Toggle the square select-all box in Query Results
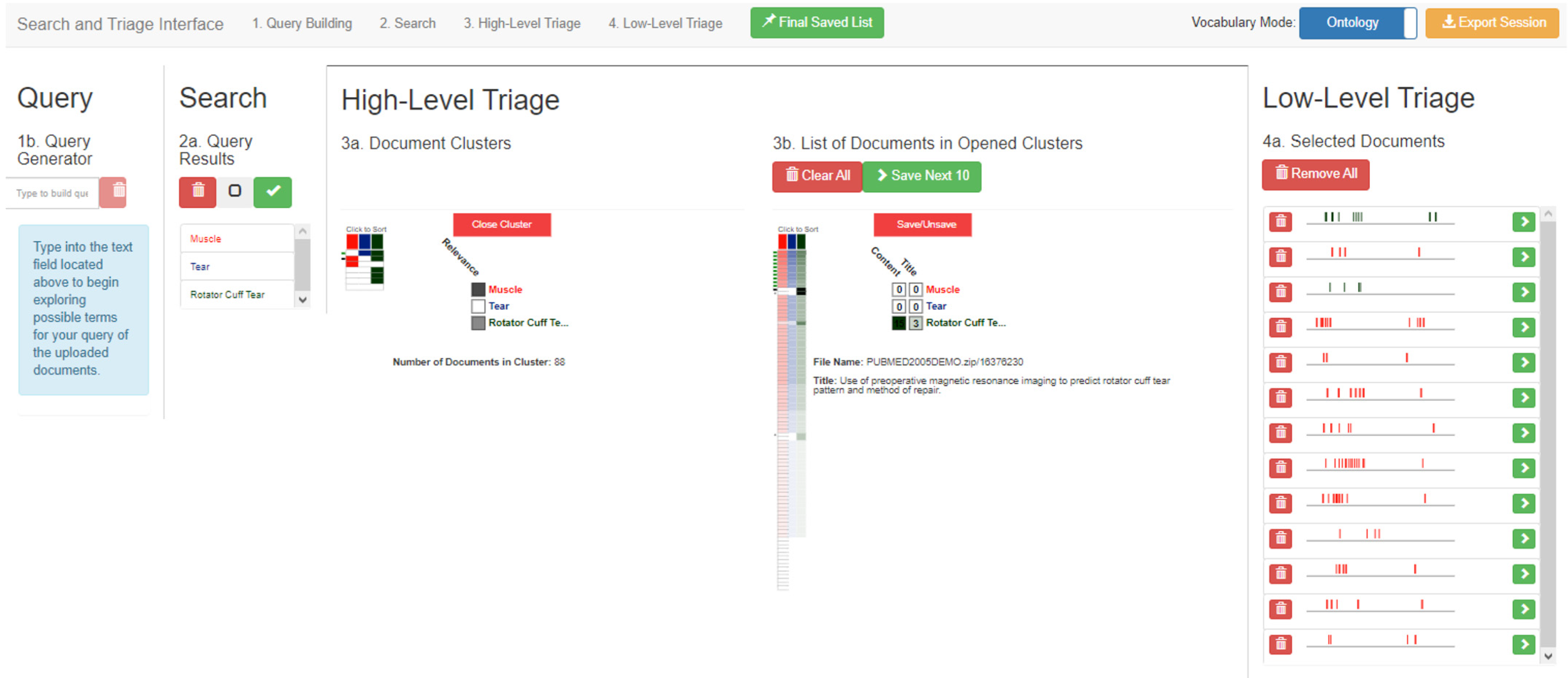This screenshot has height=678, width=1568. click(x=235, y=191)
